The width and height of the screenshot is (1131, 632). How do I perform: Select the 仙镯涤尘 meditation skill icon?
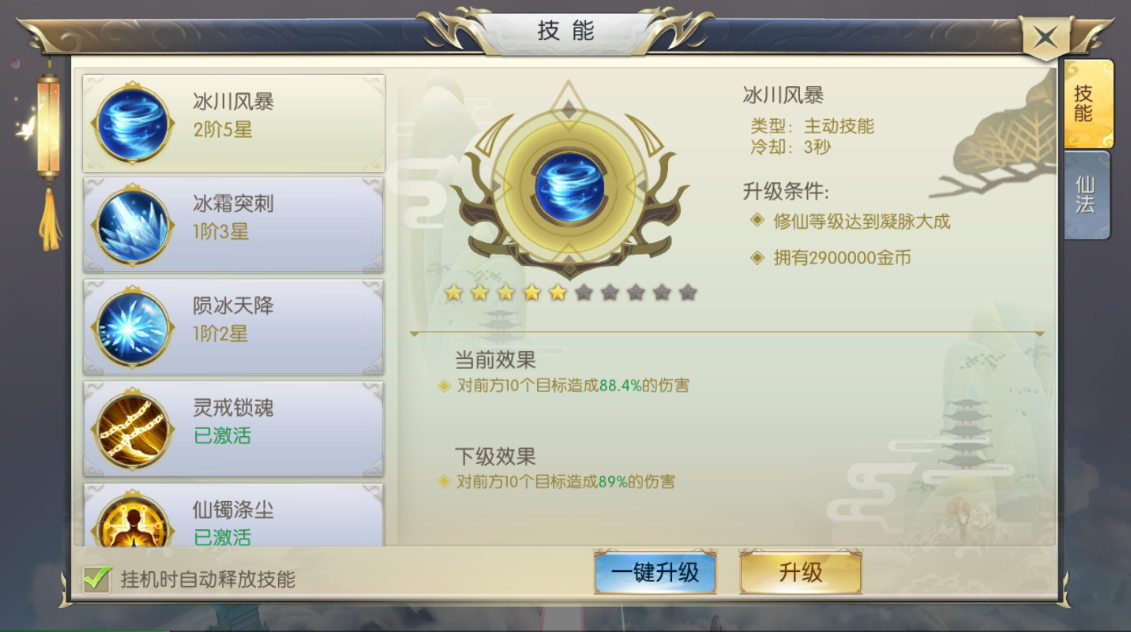(133, 521)
